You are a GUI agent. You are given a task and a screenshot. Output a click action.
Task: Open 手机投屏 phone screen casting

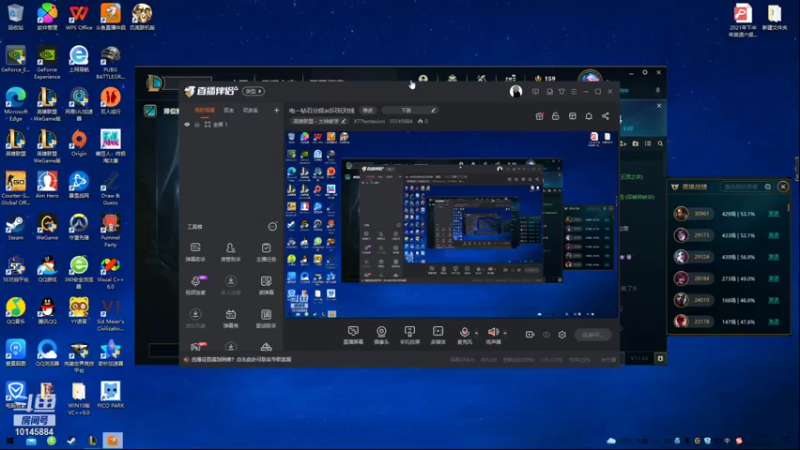coord(409,335)
